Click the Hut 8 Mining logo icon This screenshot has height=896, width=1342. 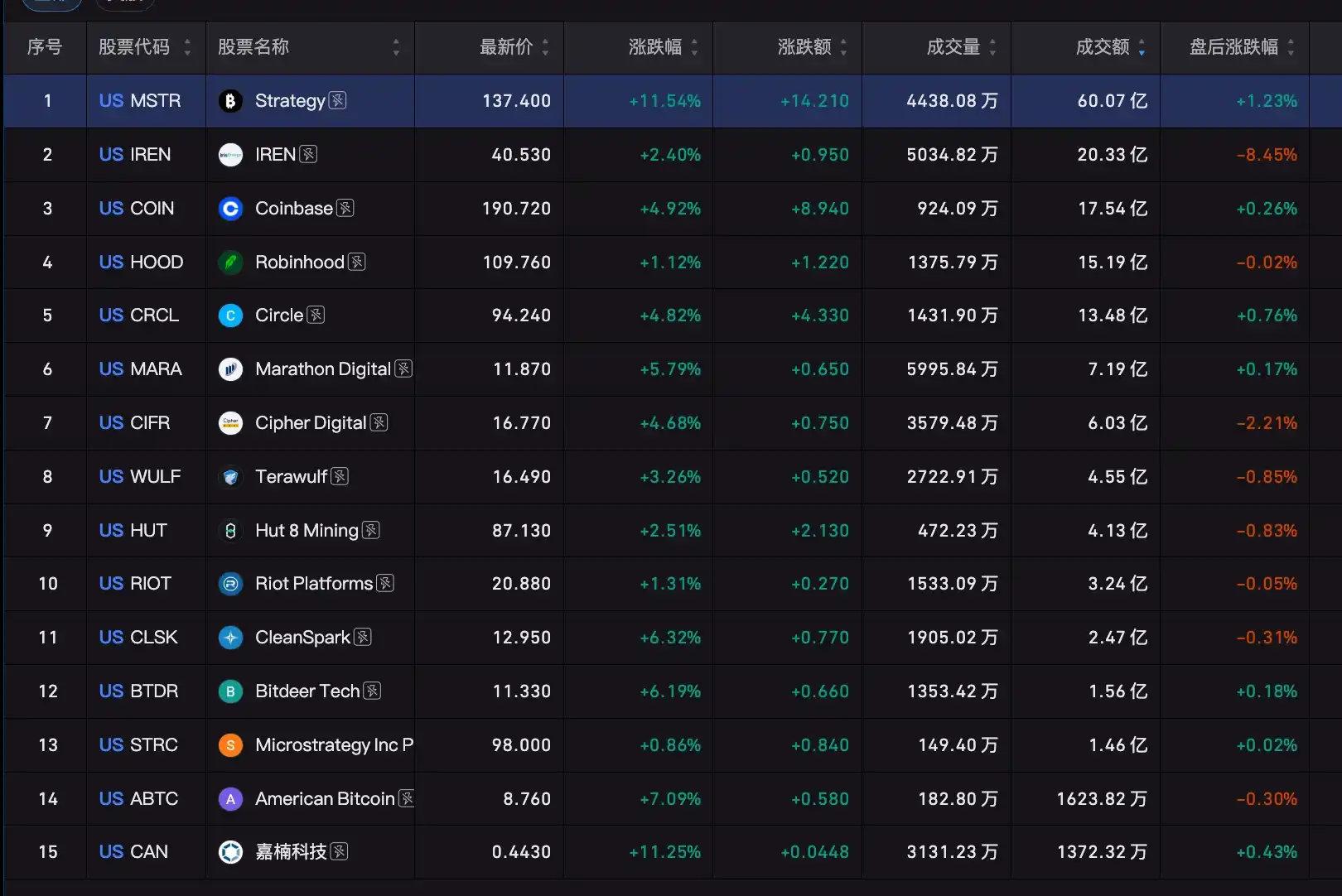(x=230, y=531)
